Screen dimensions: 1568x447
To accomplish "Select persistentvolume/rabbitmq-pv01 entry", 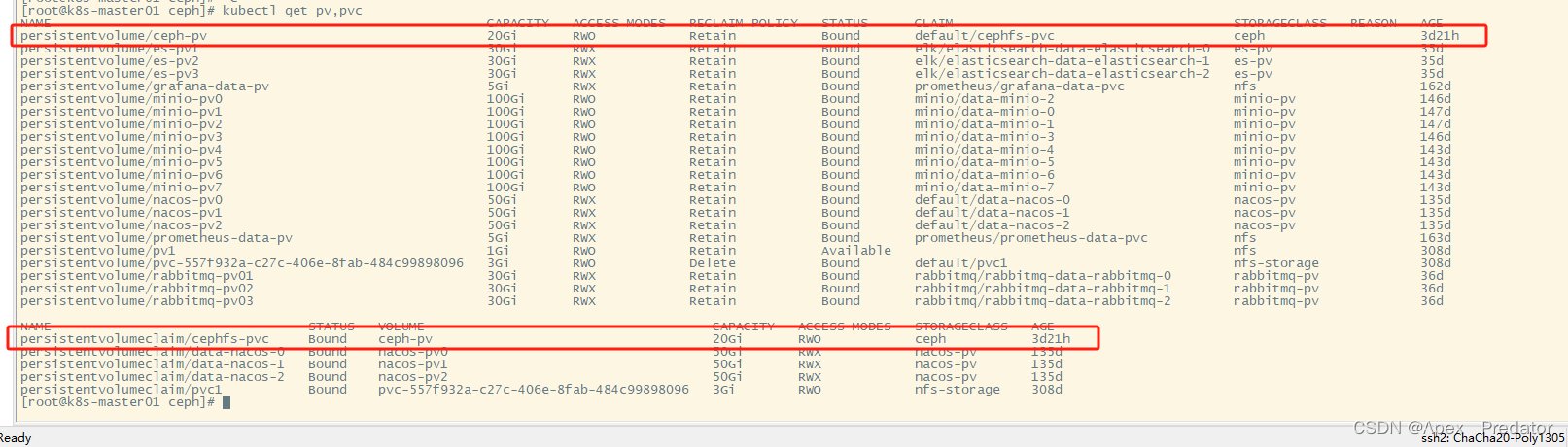I will tap(137, 276).
